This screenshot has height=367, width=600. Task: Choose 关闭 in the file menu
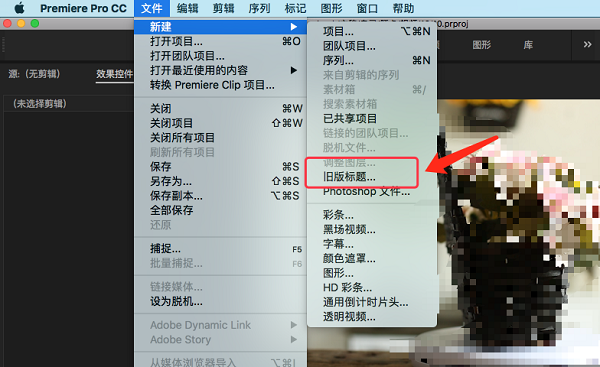pyautogui.click(x=220, y=109)
